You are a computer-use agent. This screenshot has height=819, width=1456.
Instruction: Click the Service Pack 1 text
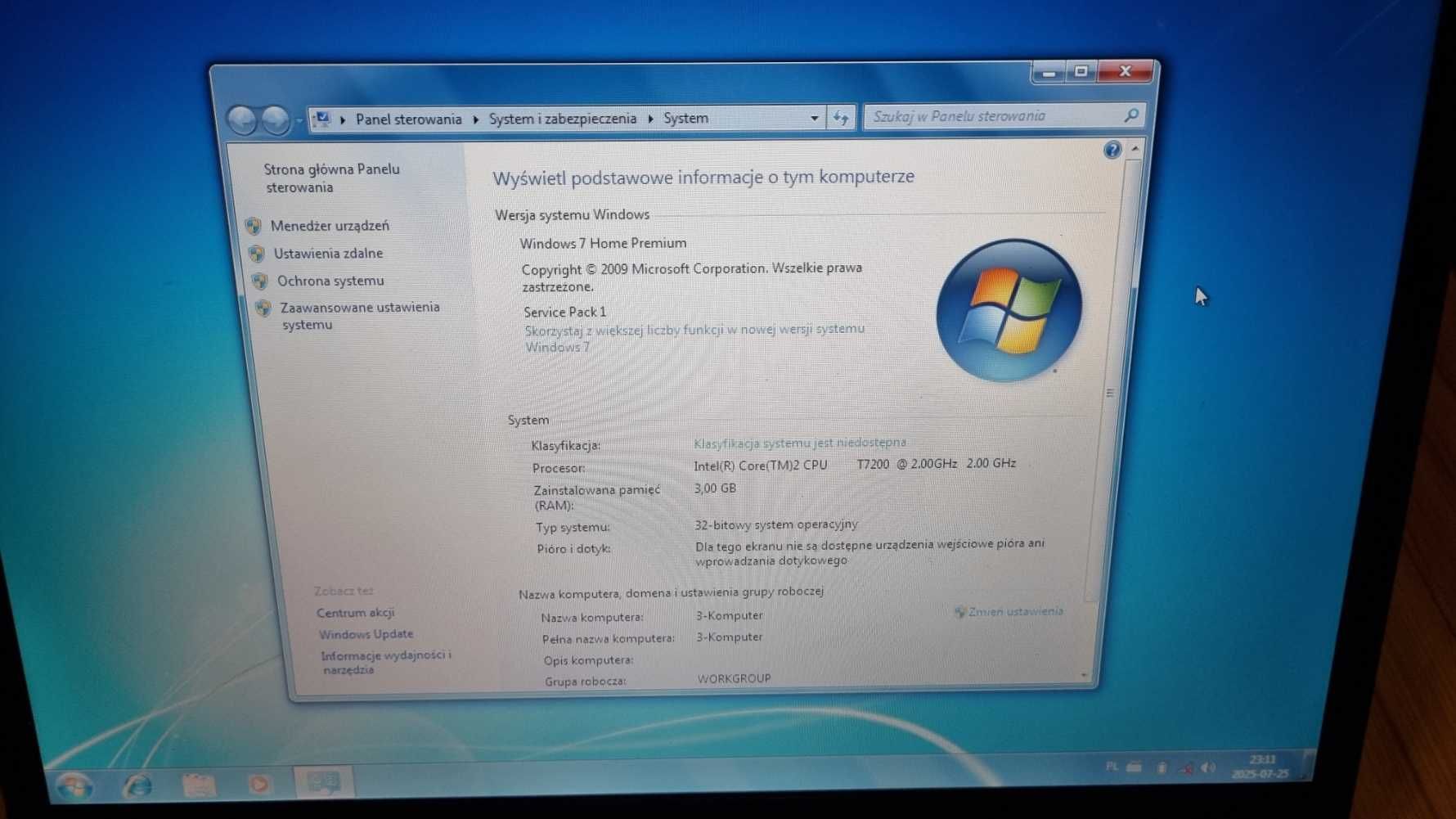coord(565,312)
